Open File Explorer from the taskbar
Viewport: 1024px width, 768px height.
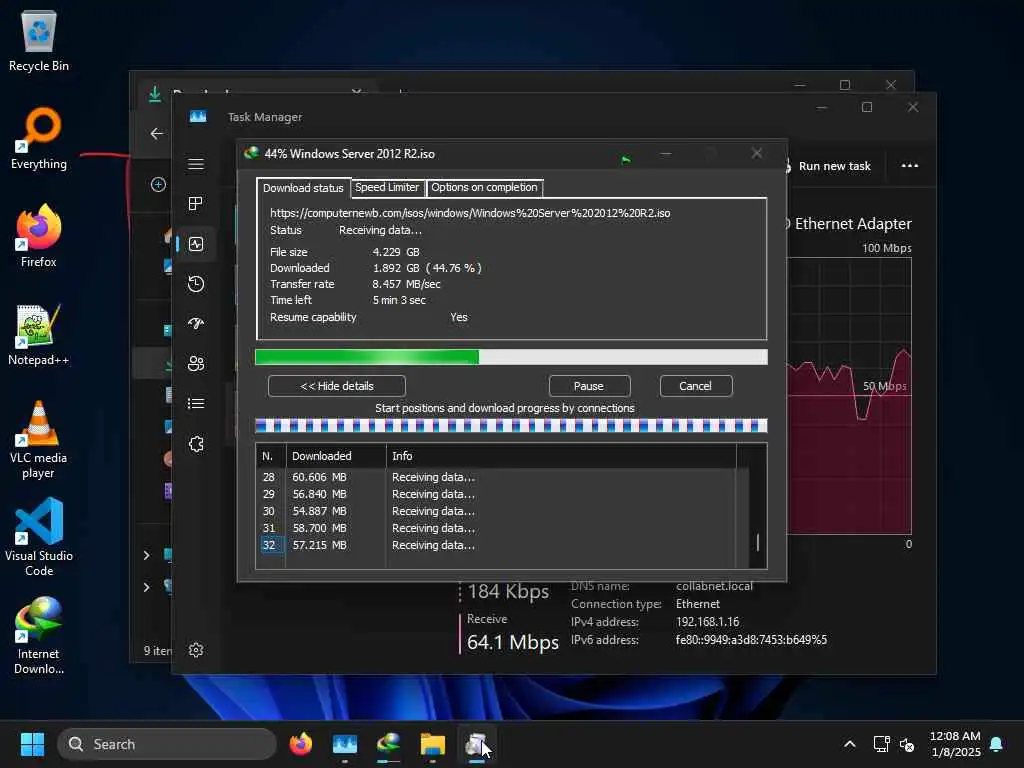[432, 744]
